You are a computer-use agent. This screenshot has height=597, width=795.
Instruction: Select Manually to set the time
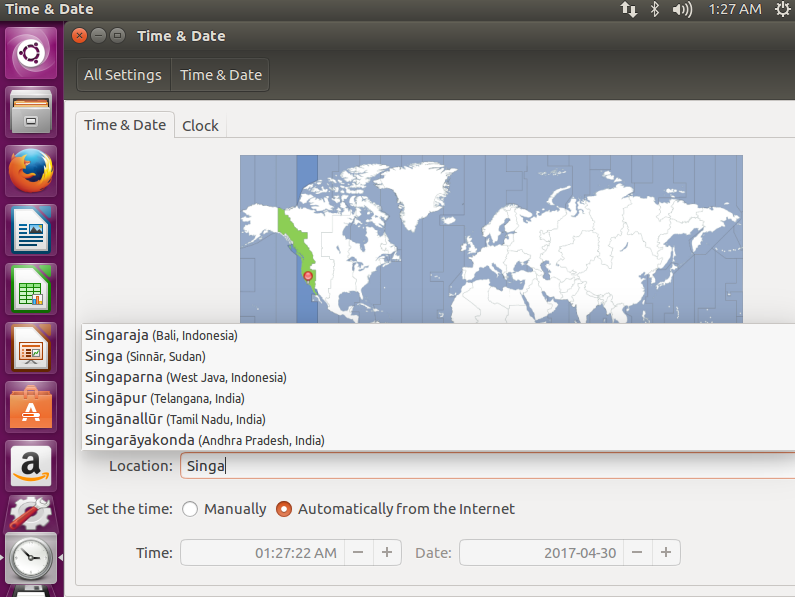(225, 509)
